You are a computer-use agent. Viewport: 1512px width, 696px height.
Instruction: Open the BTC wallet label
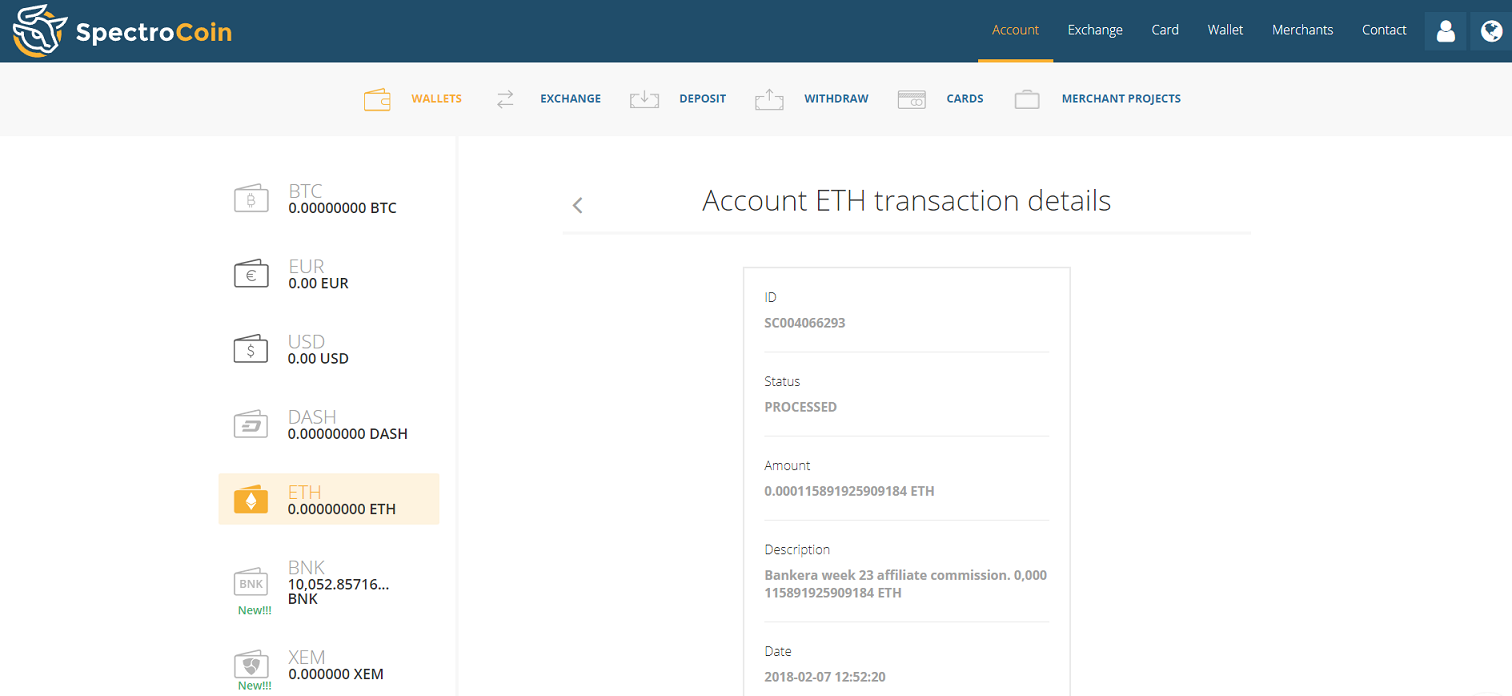point(305,191)
